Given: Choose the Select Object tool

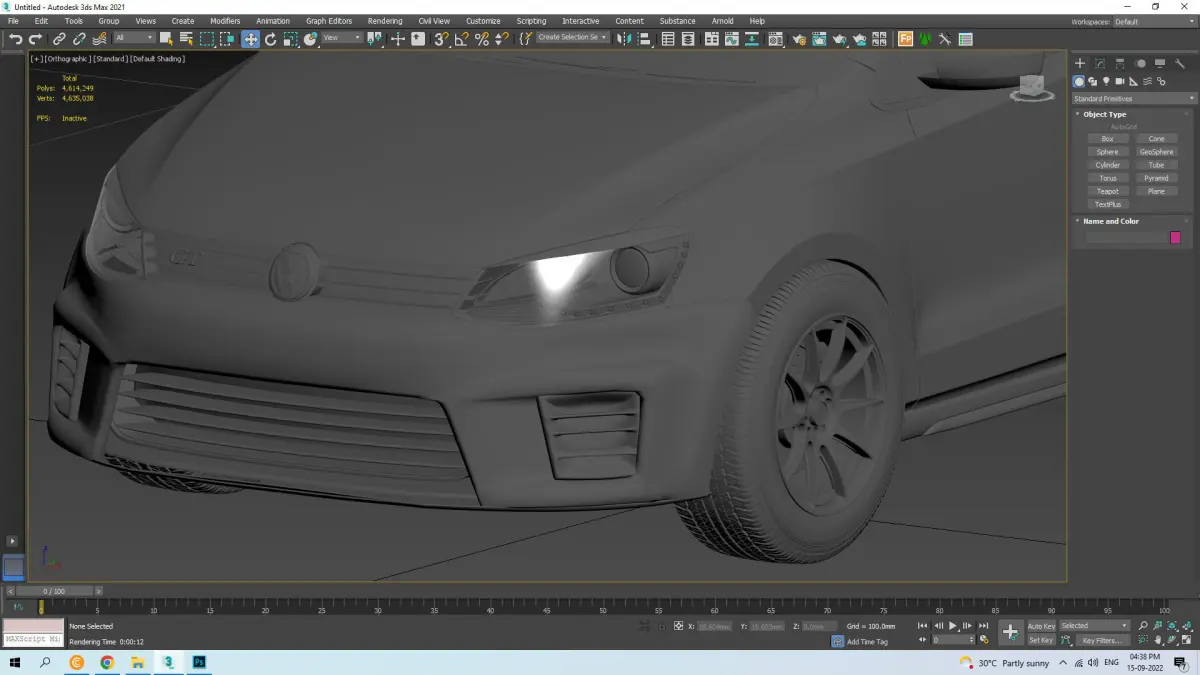Looking at the screenshot, I should [166, 39].
